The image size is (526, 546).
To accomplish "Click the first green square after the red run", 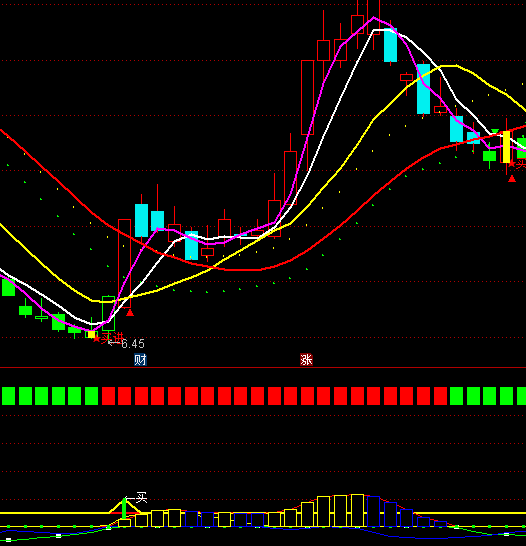I will point(456,396).
